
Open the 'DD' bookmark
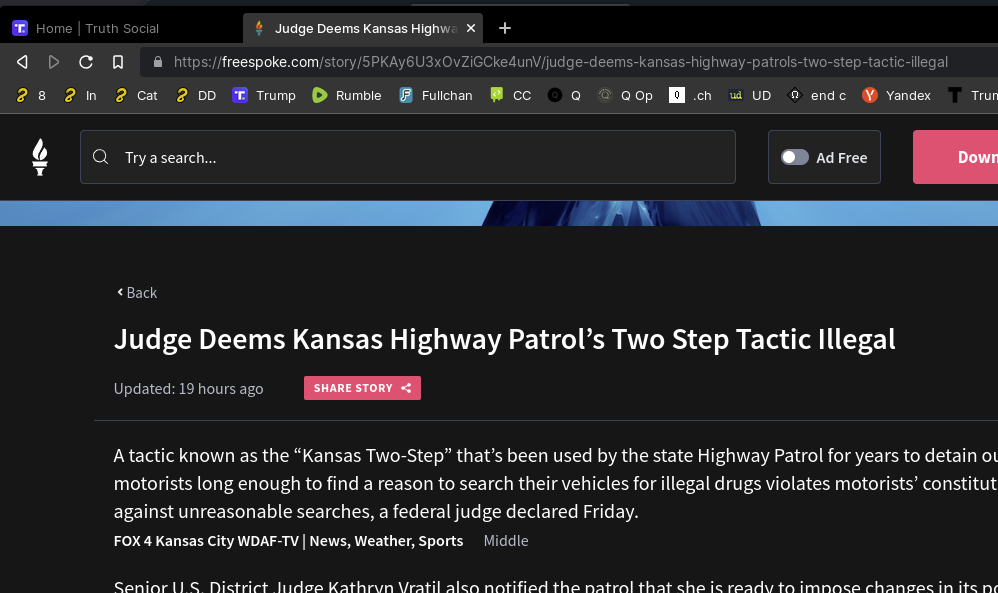coord(196,95)
